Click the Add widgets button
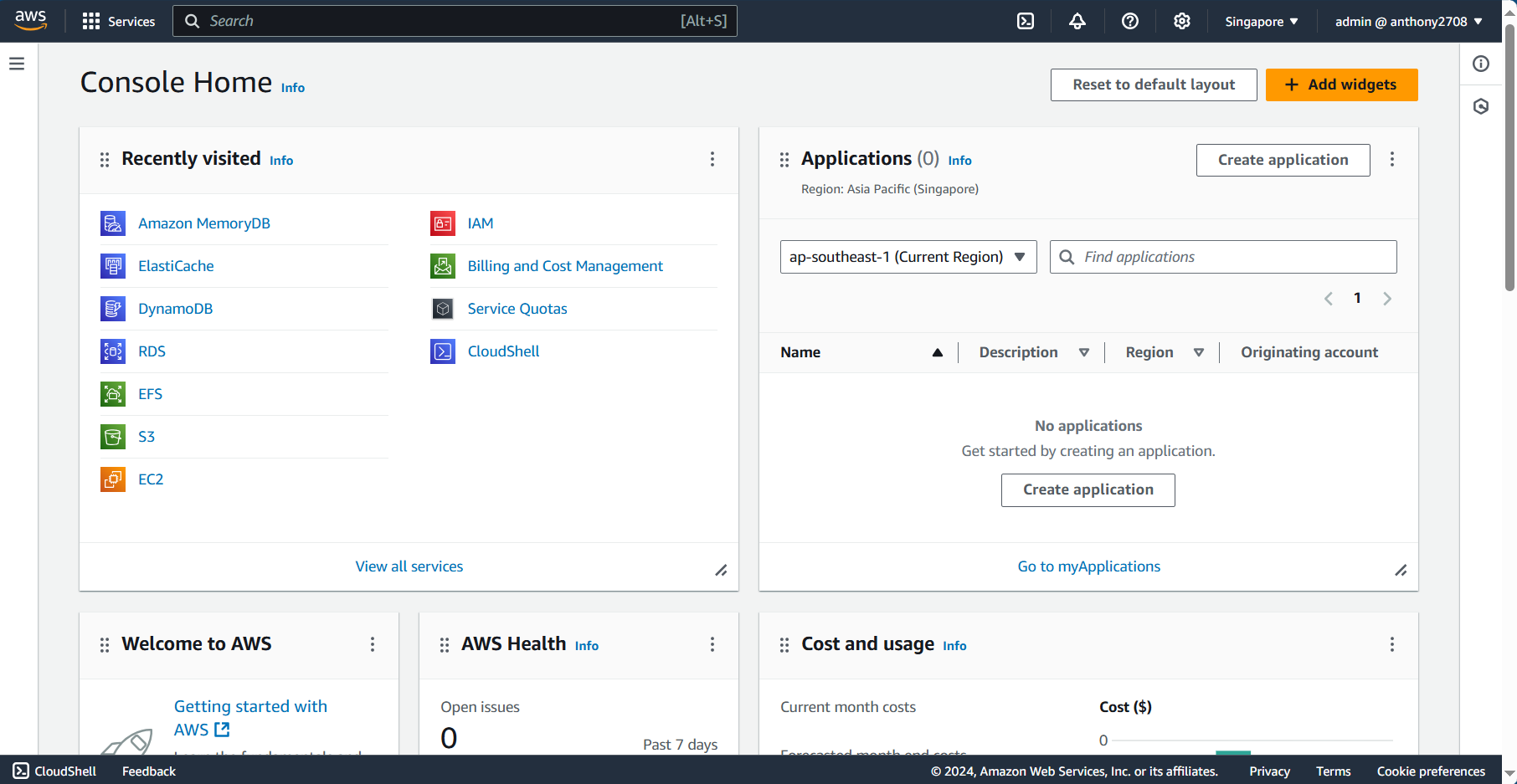The image size is (1517, 784). coord(1341,85)
